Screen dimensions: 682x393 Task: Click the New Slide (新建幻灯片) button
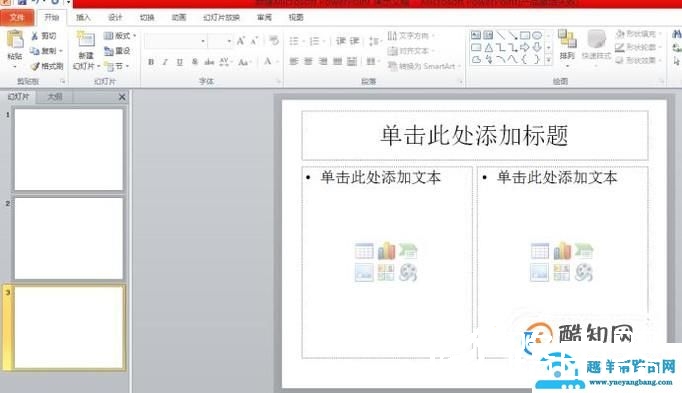coord(86,50)
